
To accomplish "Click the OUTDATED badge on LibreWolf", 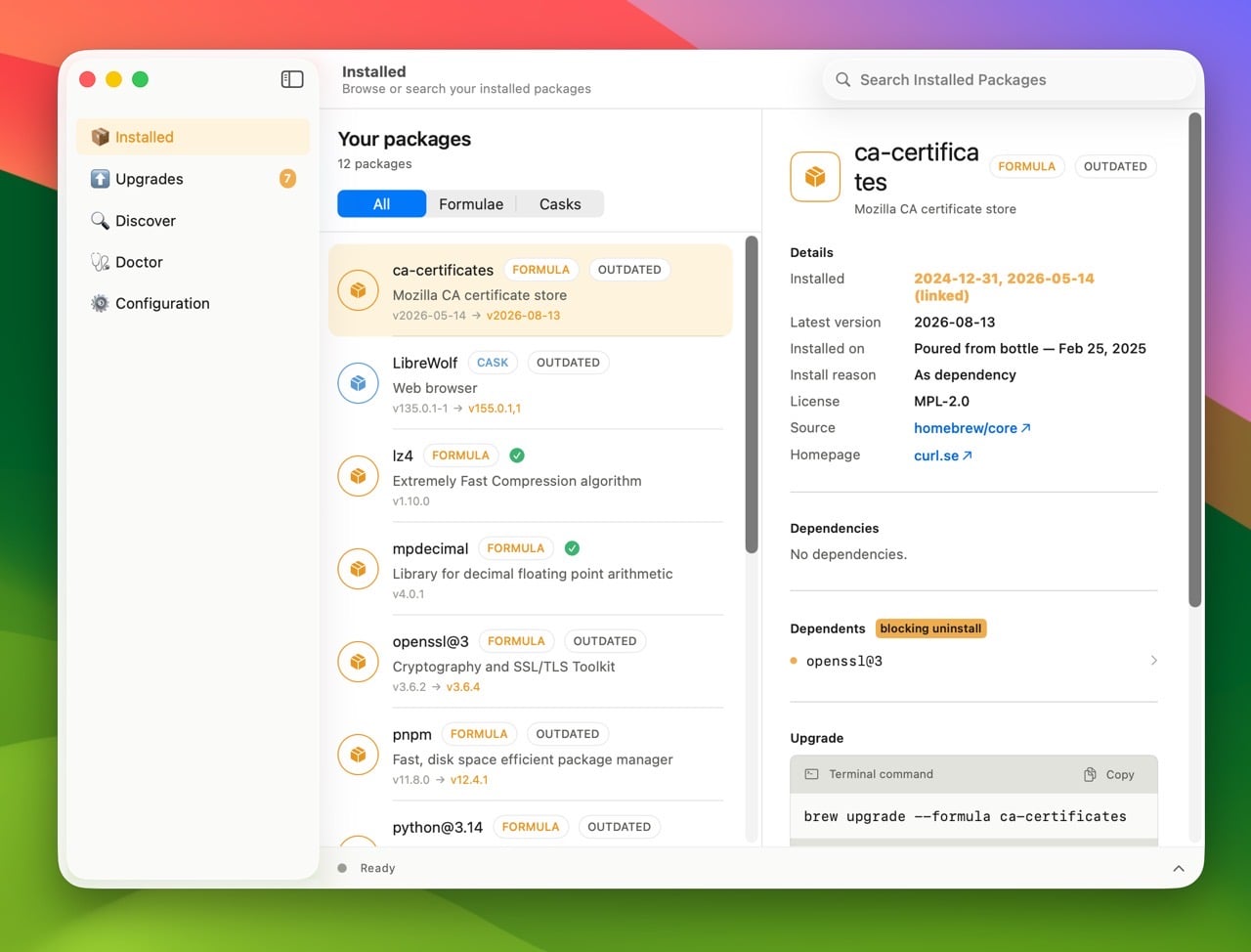I will pyautogui.click(x=568, y=363).
